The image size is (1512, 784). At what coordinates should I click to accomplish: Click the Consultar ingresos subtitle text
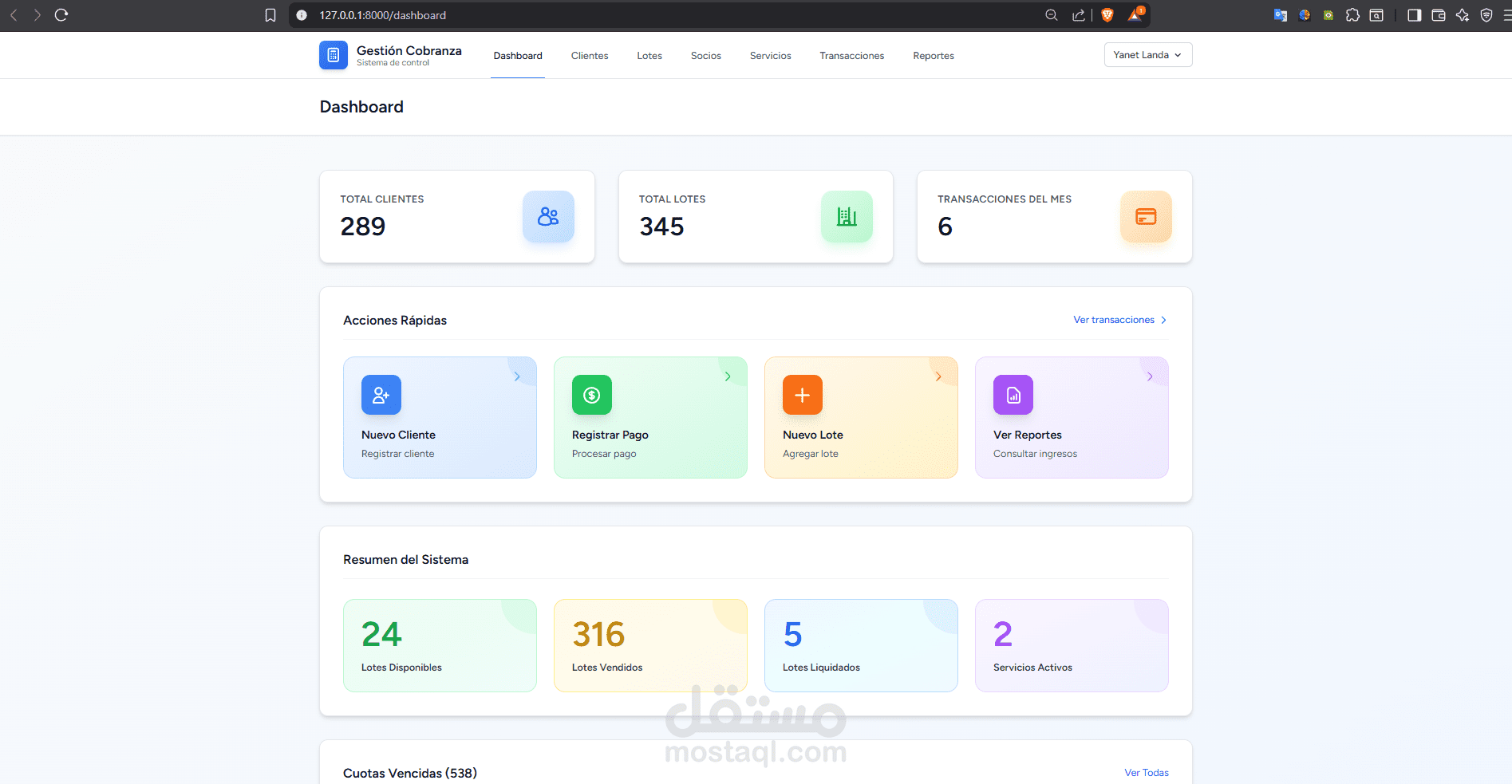pos(1036,454)
